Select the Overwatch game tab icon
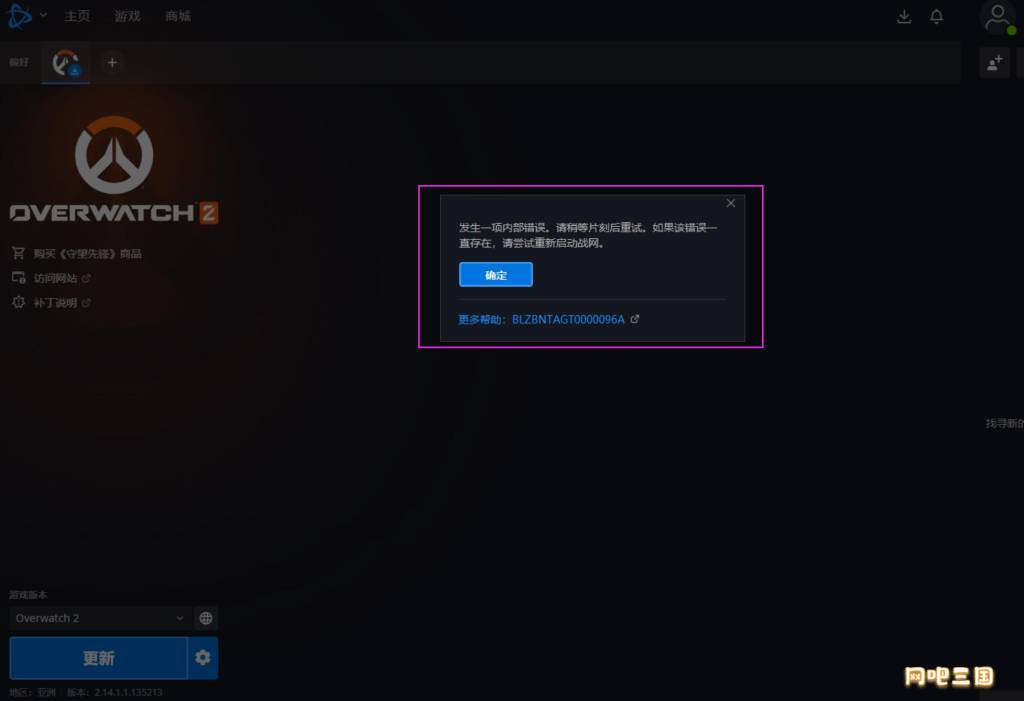The width and height of the screenshot is (1024, 701). [65, 63]
